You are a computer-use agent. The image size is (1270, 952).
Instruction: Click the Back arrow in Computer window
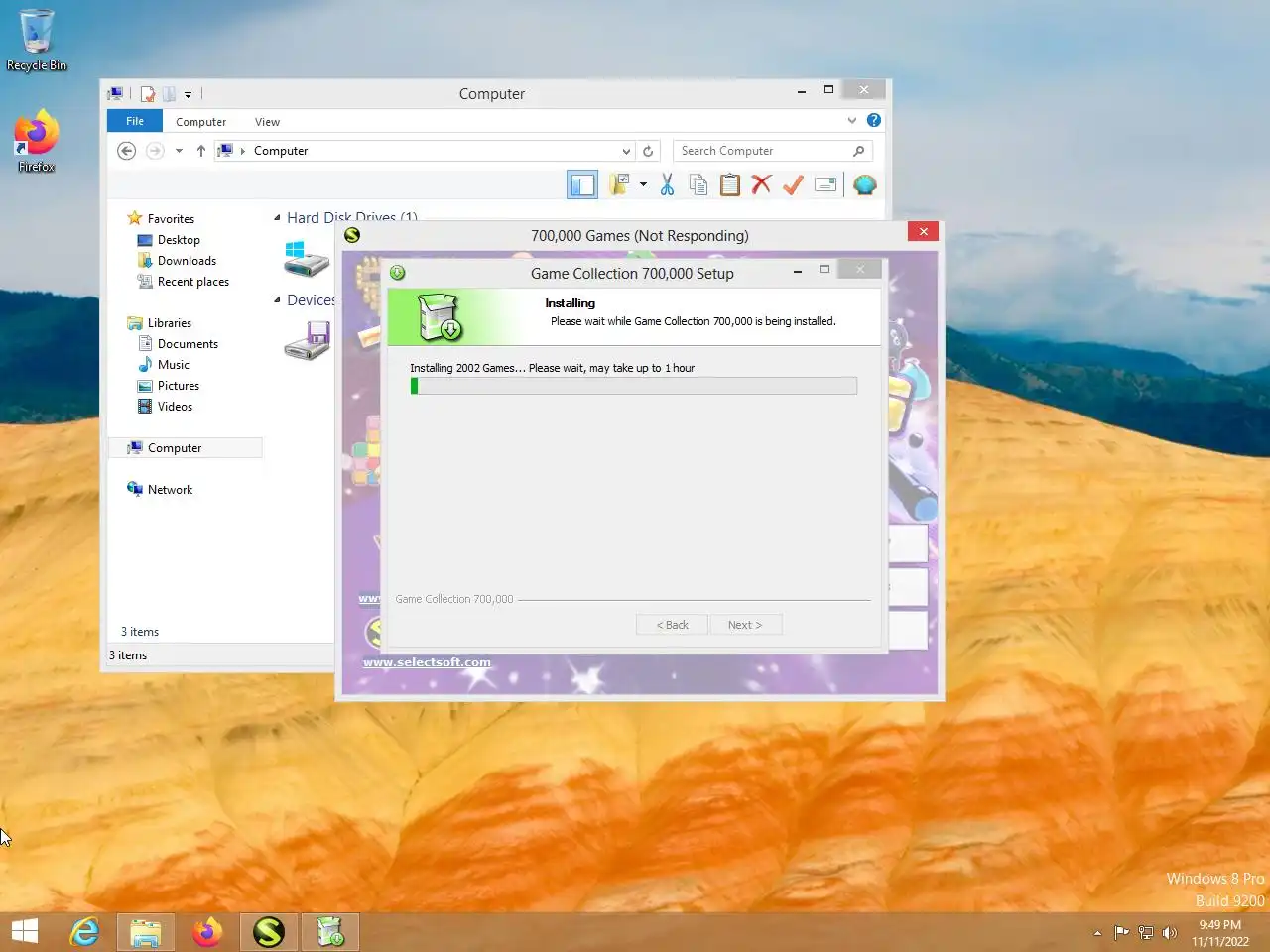[x=126, y=151]
